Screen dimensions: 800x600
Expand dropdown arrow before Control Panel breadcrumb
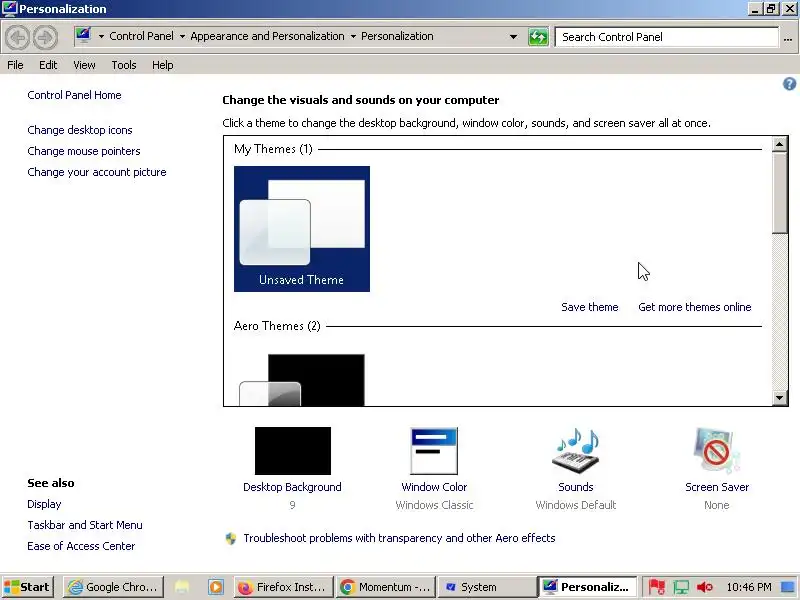(101, 36)
